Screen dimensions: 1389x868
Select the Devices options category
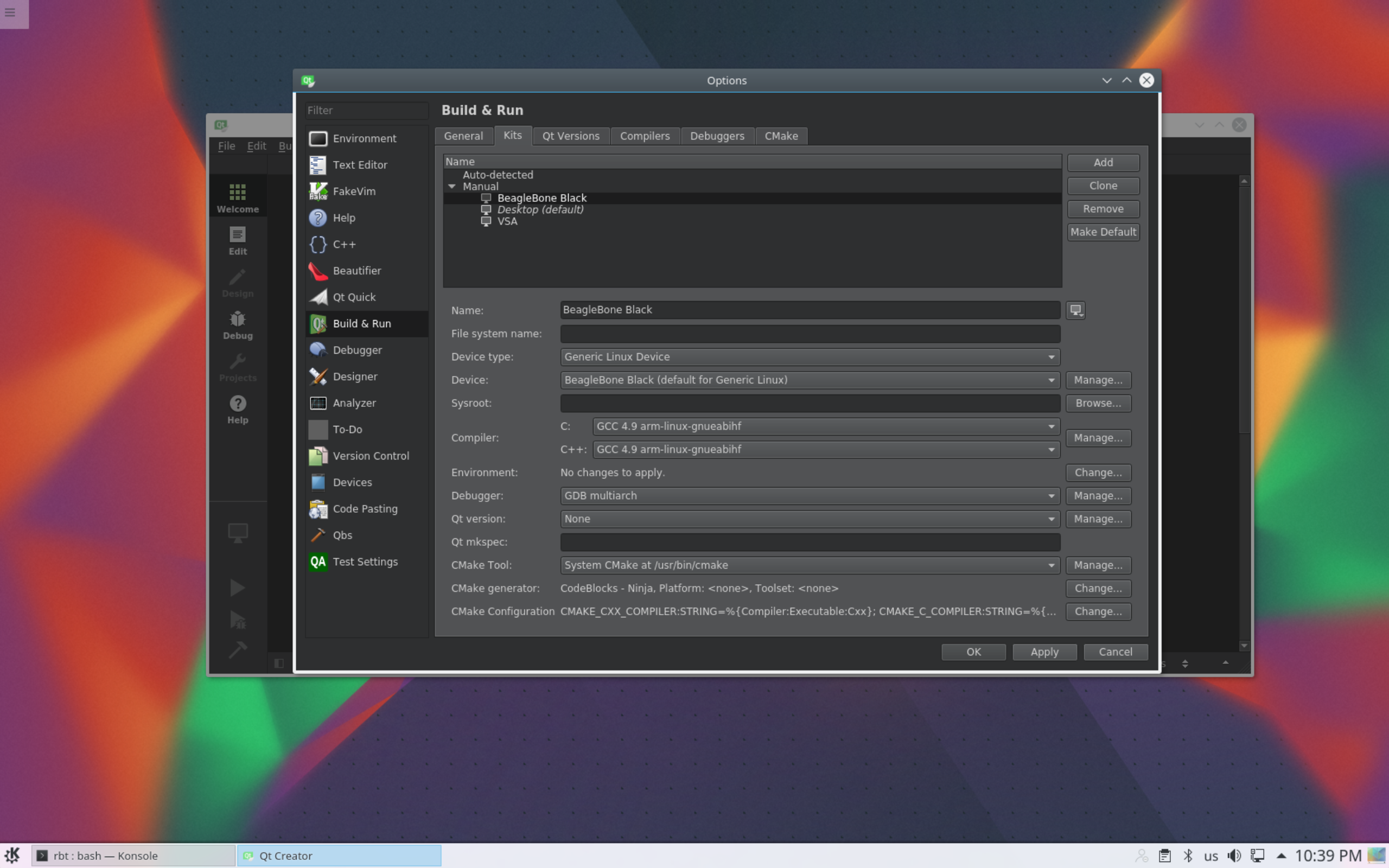click(x=367, y=482)
